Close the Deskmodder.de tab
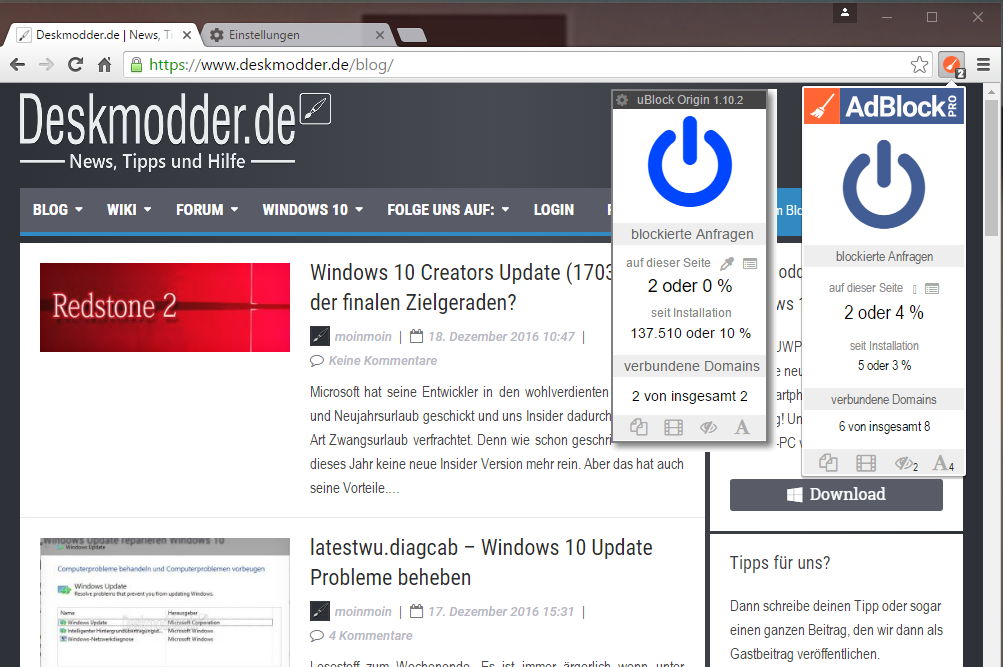 [187, 35]
